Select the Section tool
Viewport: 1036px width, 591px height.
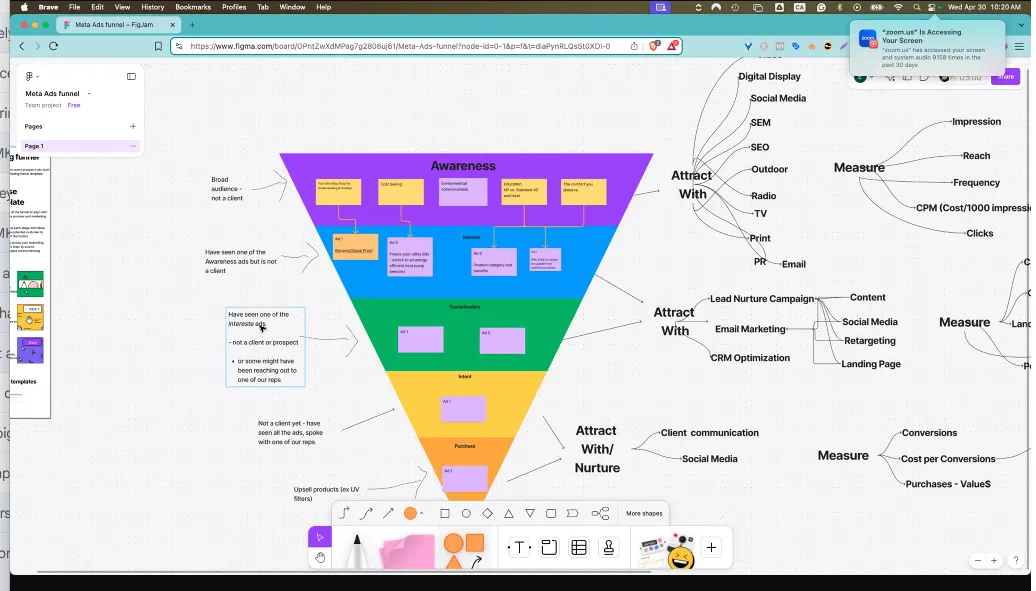(x=549, y=547)
